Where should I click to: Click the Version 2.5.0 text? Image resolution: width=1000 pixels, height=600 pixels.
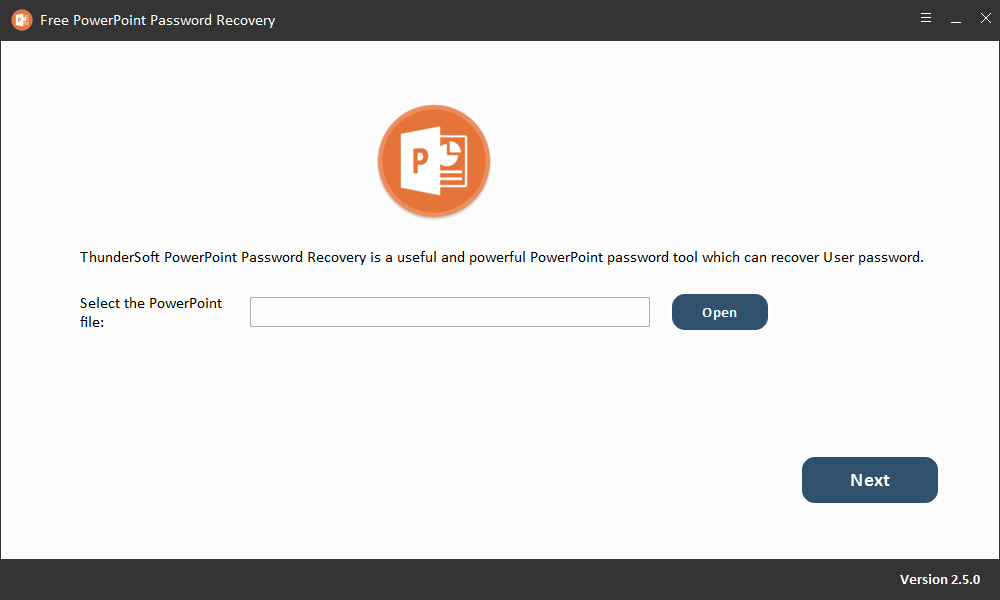940,580
